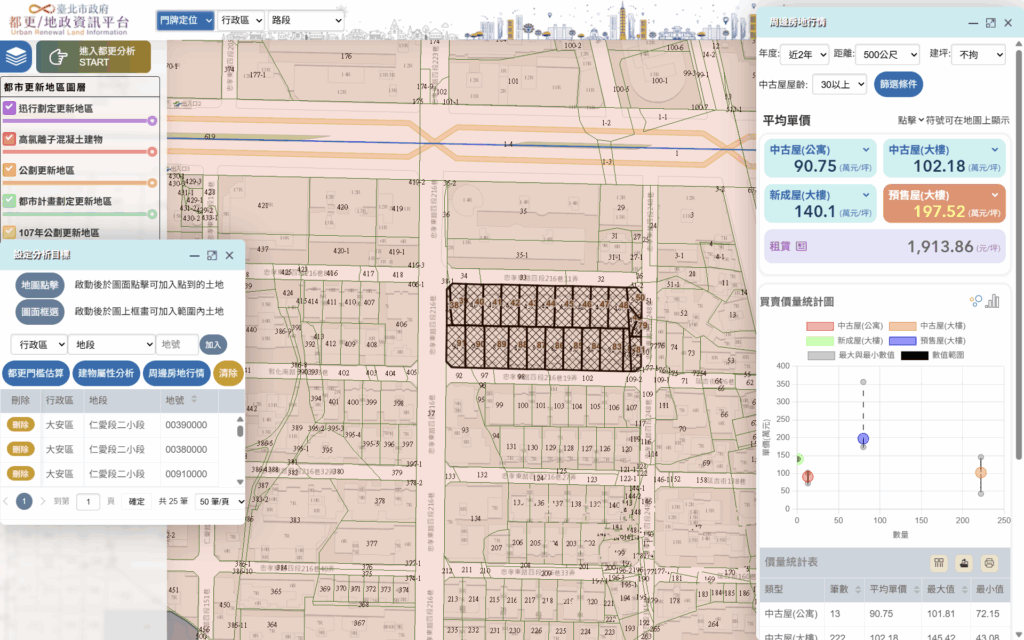Sort by 平均單價 column

click(916, 589)
